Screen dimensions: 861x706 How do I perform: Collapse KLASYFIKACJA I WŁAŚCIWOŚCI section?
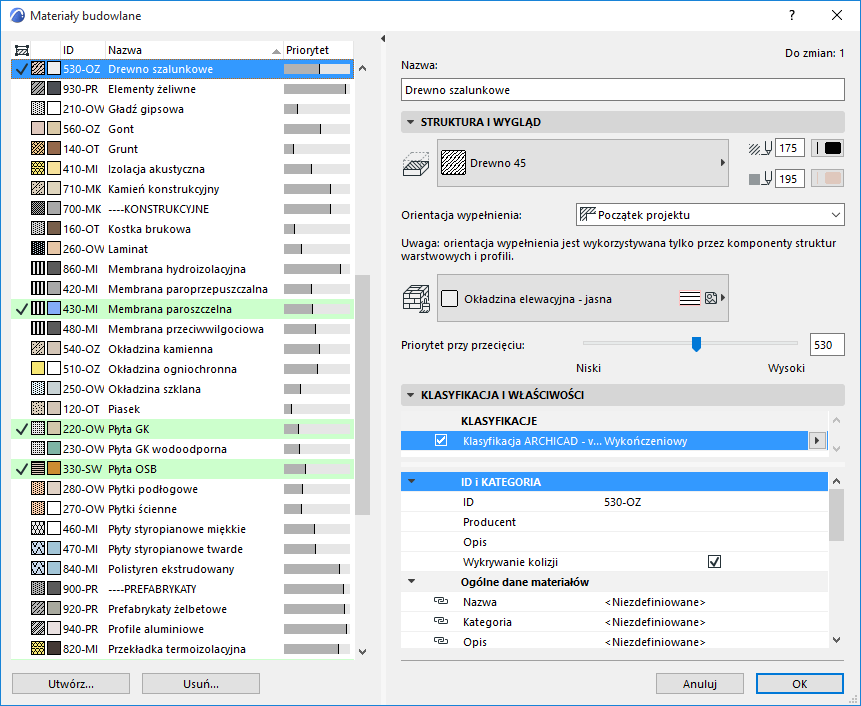[x=410, y=395]
